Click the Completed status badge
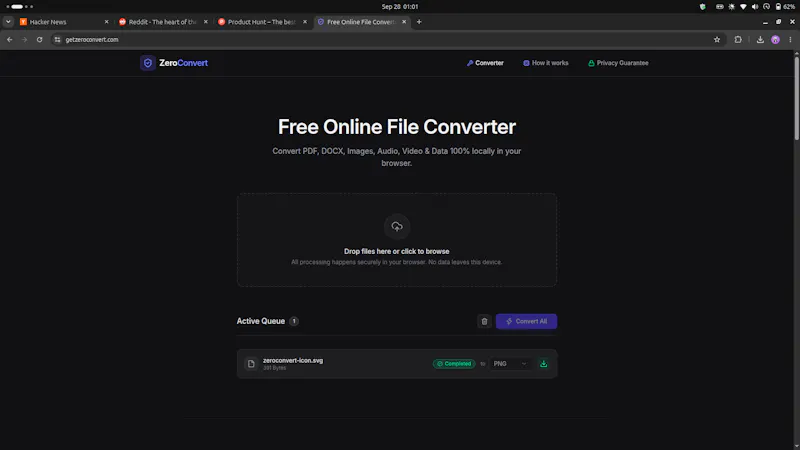Screen dimensions: 800x450 454,364
